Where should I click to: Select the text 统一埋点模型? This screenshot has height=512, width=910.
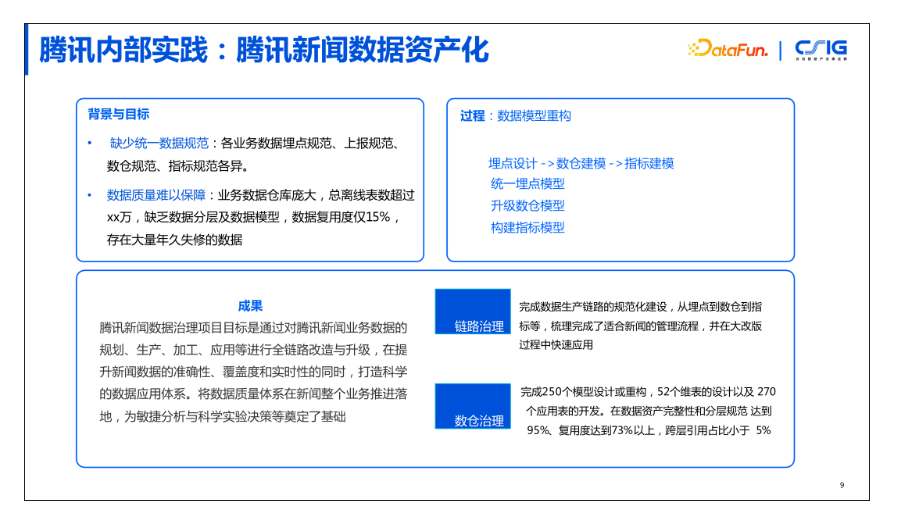coord(528,184)
